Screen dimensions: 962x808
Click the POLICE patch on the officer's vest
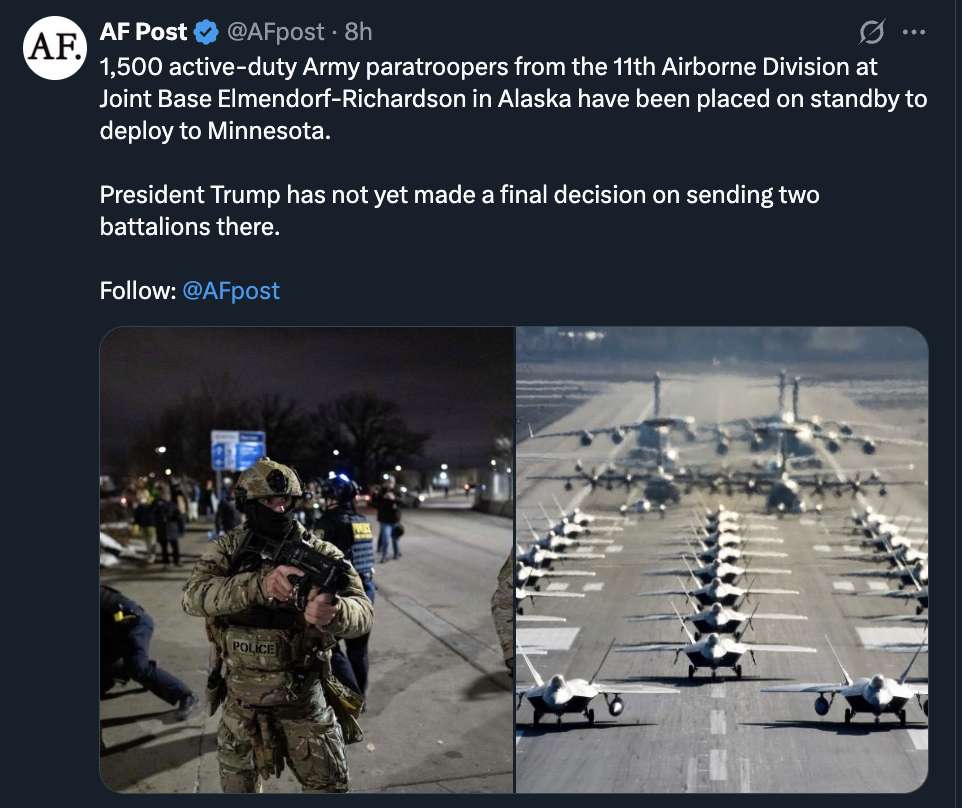[x=253, y=647]
